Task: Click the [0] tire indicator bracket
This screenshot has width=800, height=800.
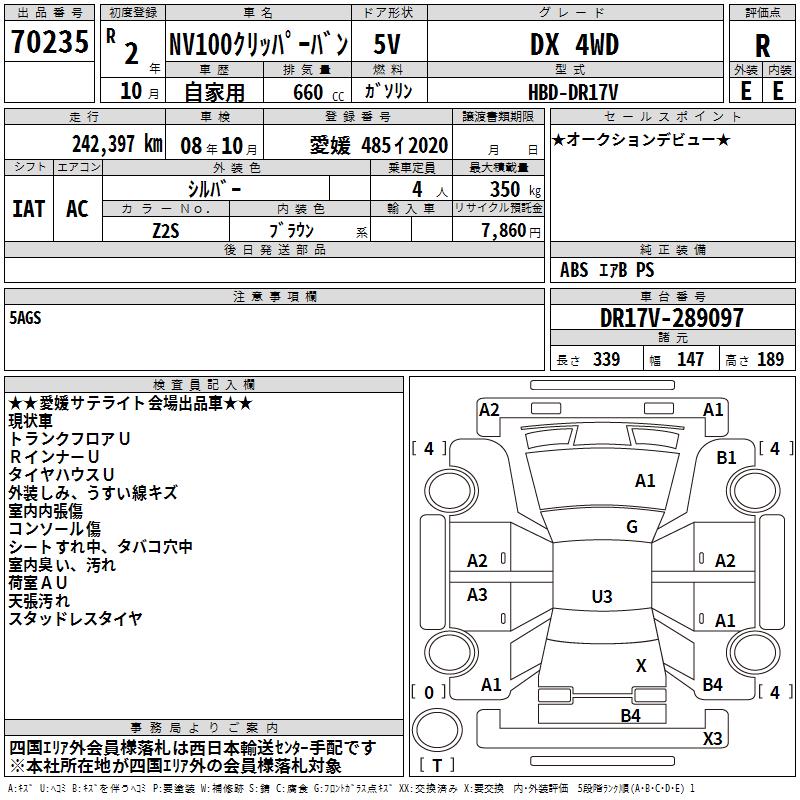Action: click(429, 692)
